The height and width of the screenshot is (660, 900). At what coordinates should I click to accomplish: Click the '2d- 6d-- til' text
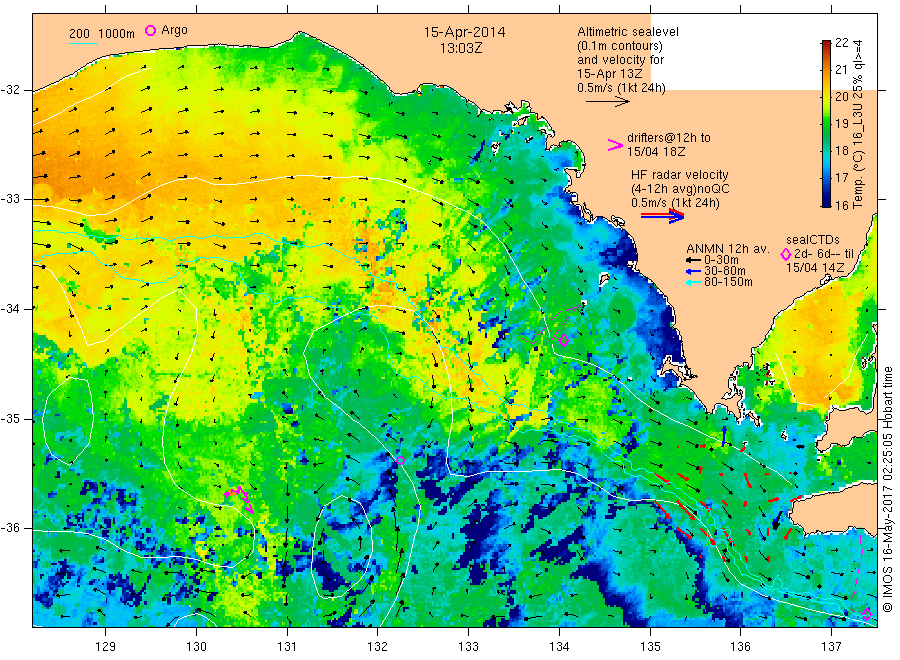(824, 254)
